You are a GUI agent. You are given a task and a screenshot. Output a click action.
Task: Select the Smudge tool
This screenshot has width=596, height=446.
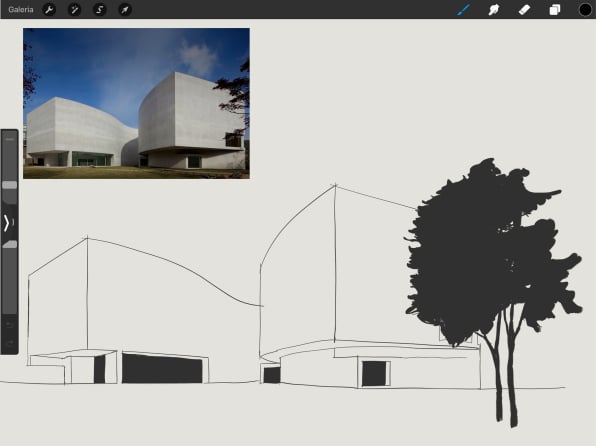494,10
